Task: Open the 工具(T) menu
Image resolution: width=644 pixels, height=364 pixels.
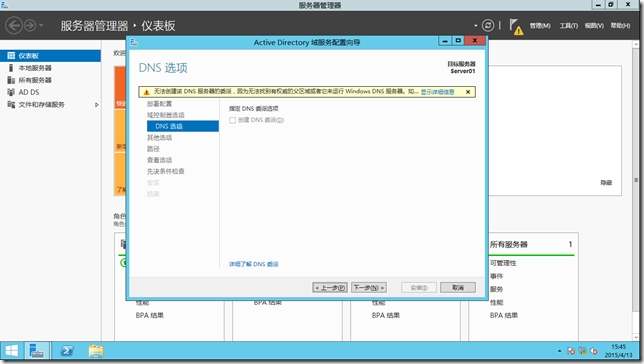Action: (568, 25)
